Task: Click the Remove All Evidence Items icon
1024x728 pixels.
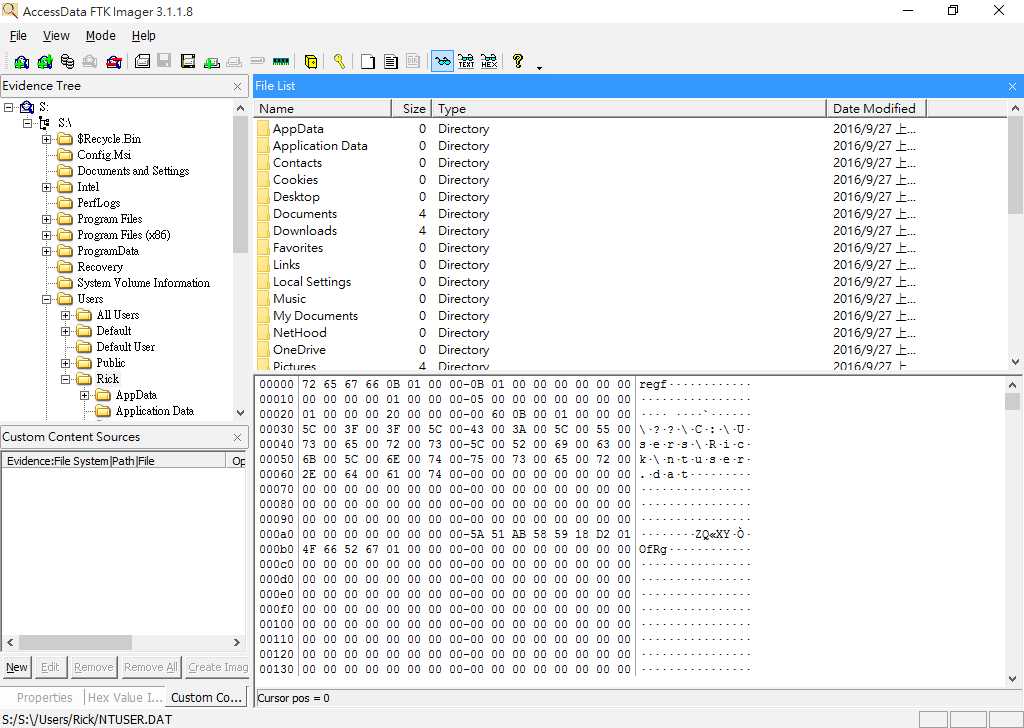Action: click(114, 61)
